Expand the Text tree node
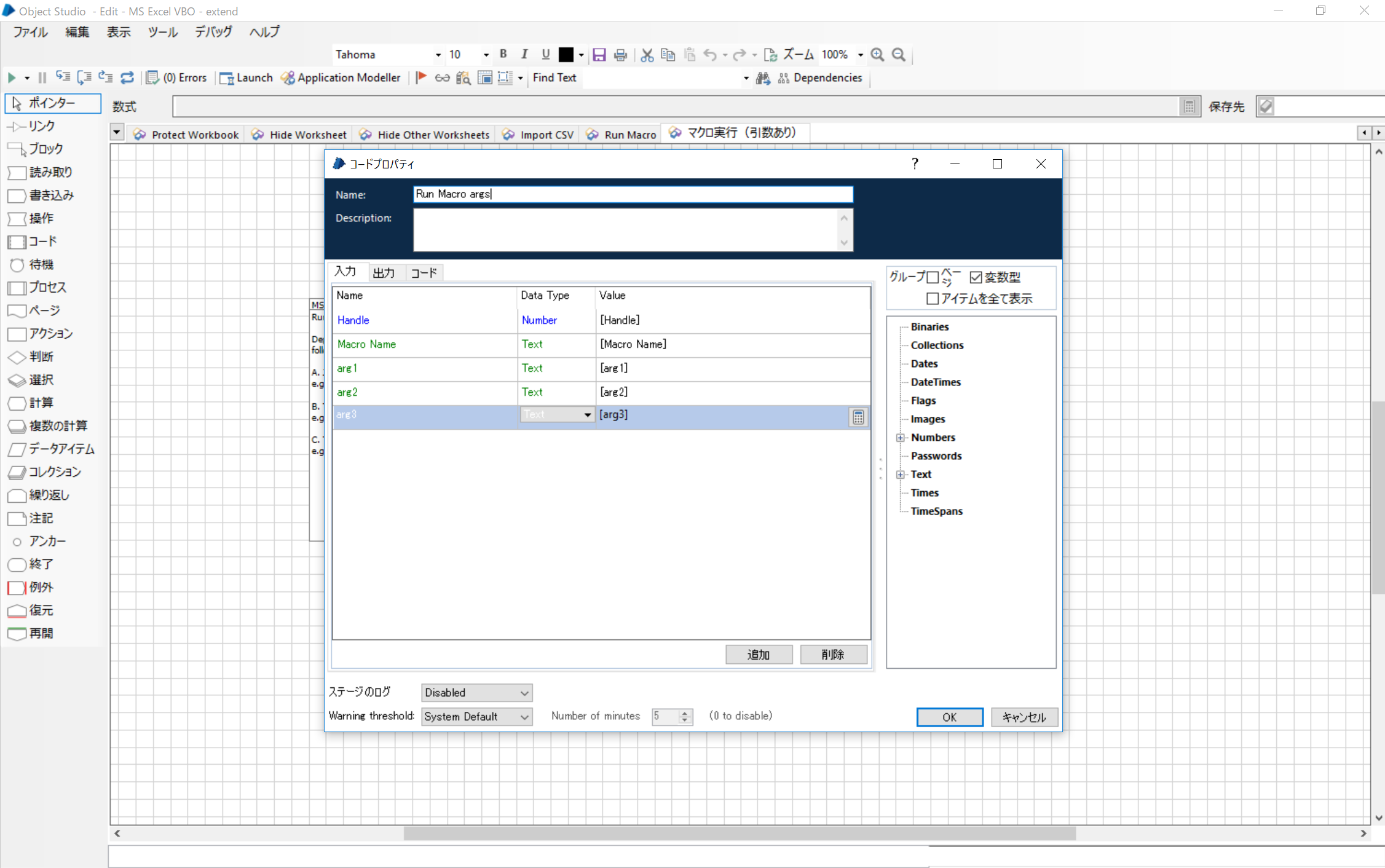 click(901, 475)
